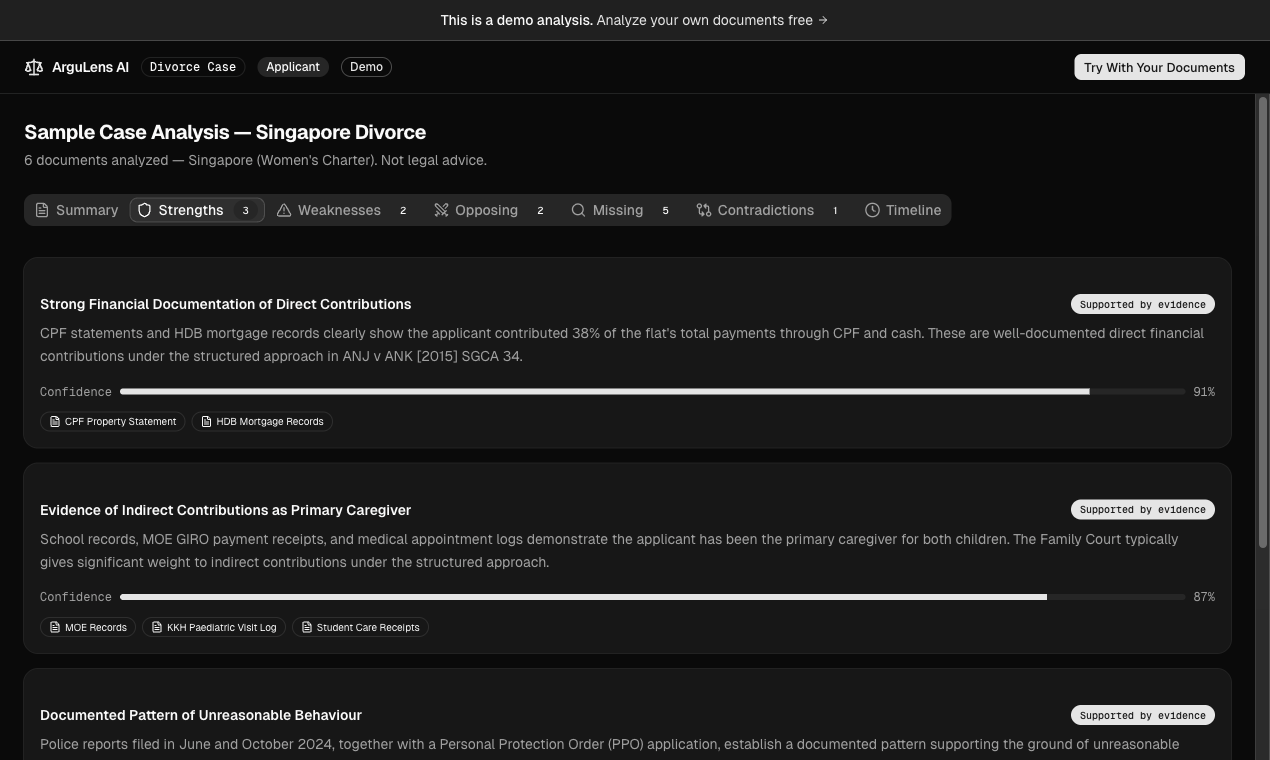Open the Opposing tab

487,210
